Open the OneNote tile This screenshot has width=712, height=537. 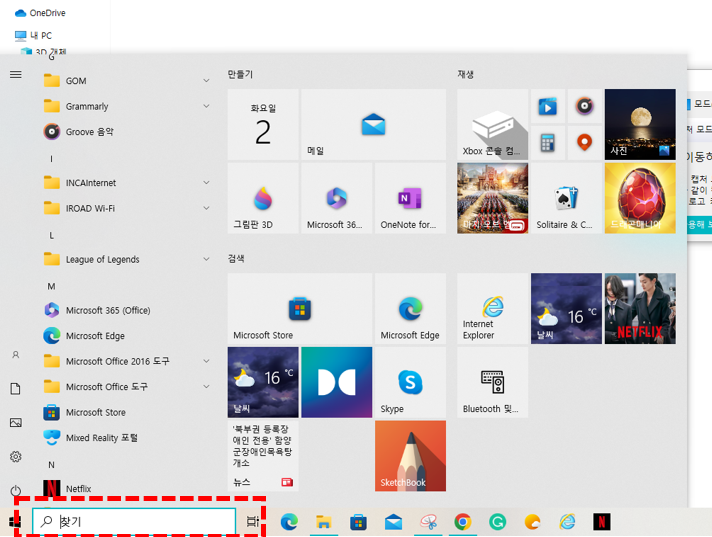[410, 198]
